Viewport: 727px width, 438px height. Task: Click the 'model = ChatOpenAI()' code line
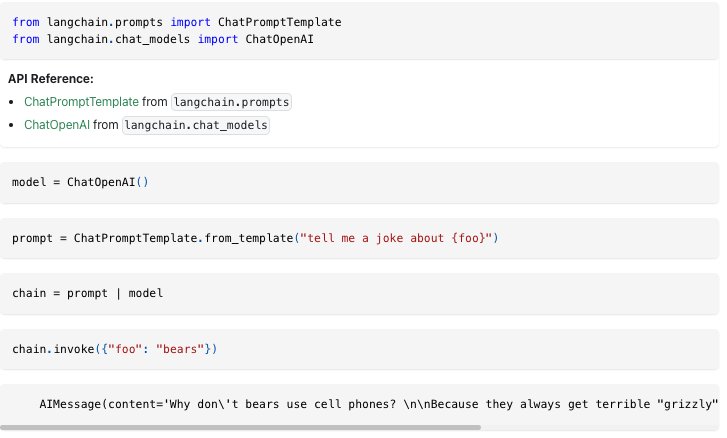point(80,182)
